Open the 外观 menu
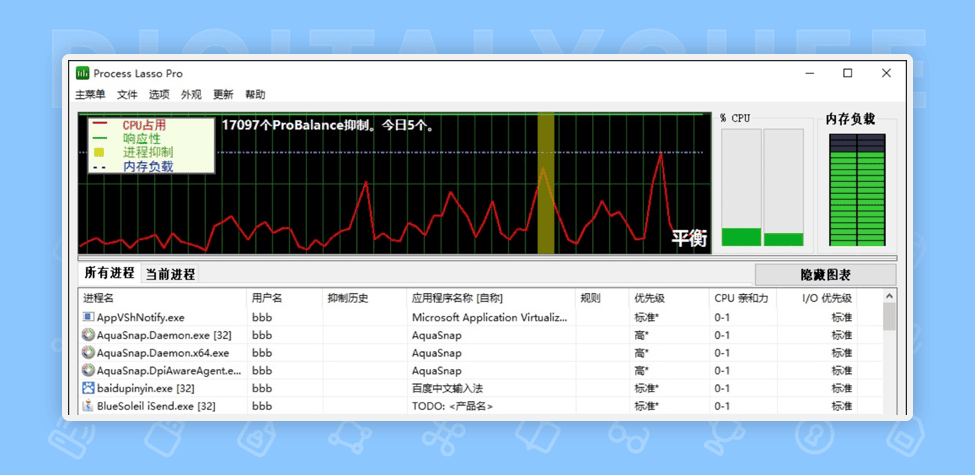This screenshot has height=475, width=975. [191, 95]
